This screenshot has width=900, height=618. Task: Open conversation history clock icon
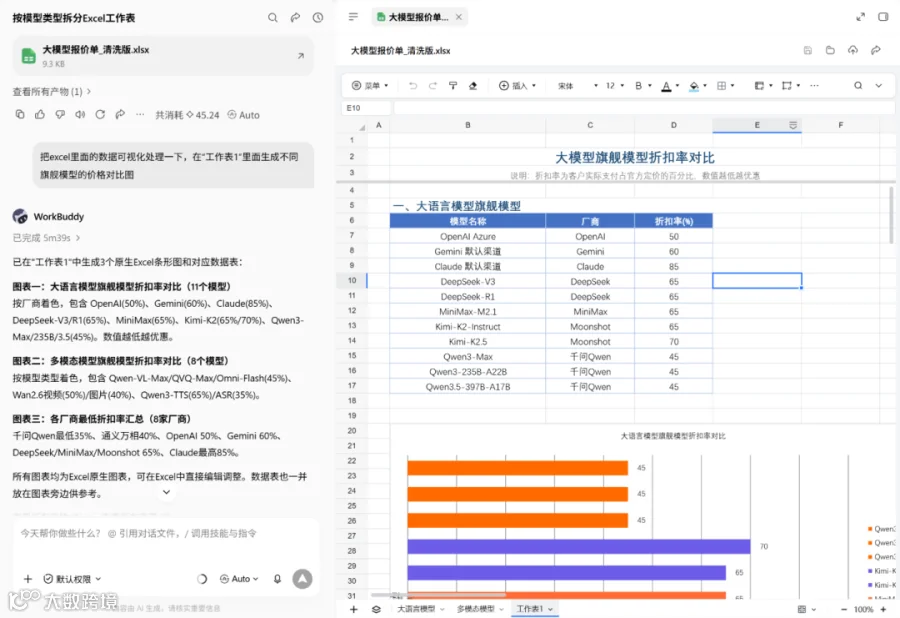318,18
